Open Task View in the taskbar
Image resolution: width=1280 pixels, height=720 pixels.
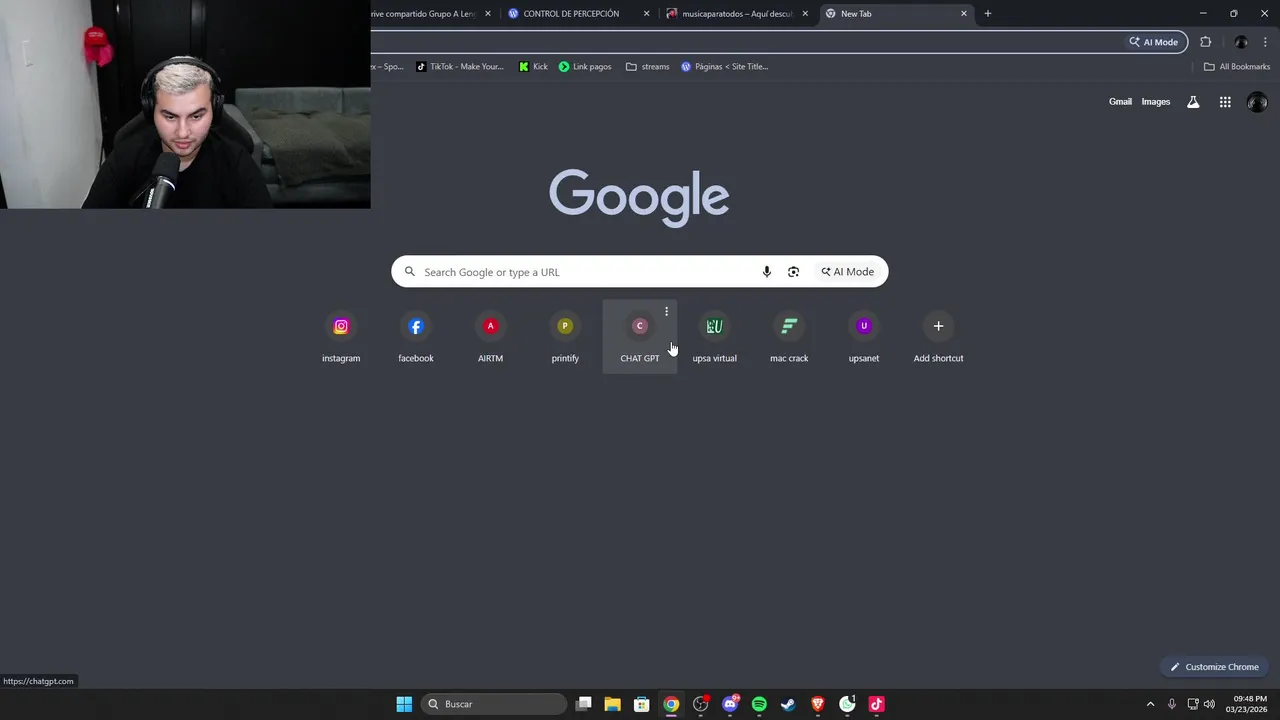click(x=584, y=704)
